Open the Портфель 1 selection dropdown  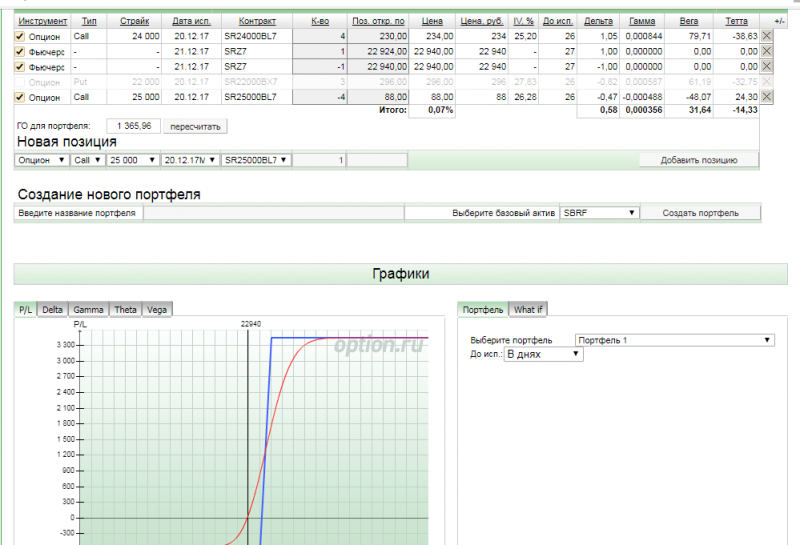pyautogui.click(x=674, y=340)
